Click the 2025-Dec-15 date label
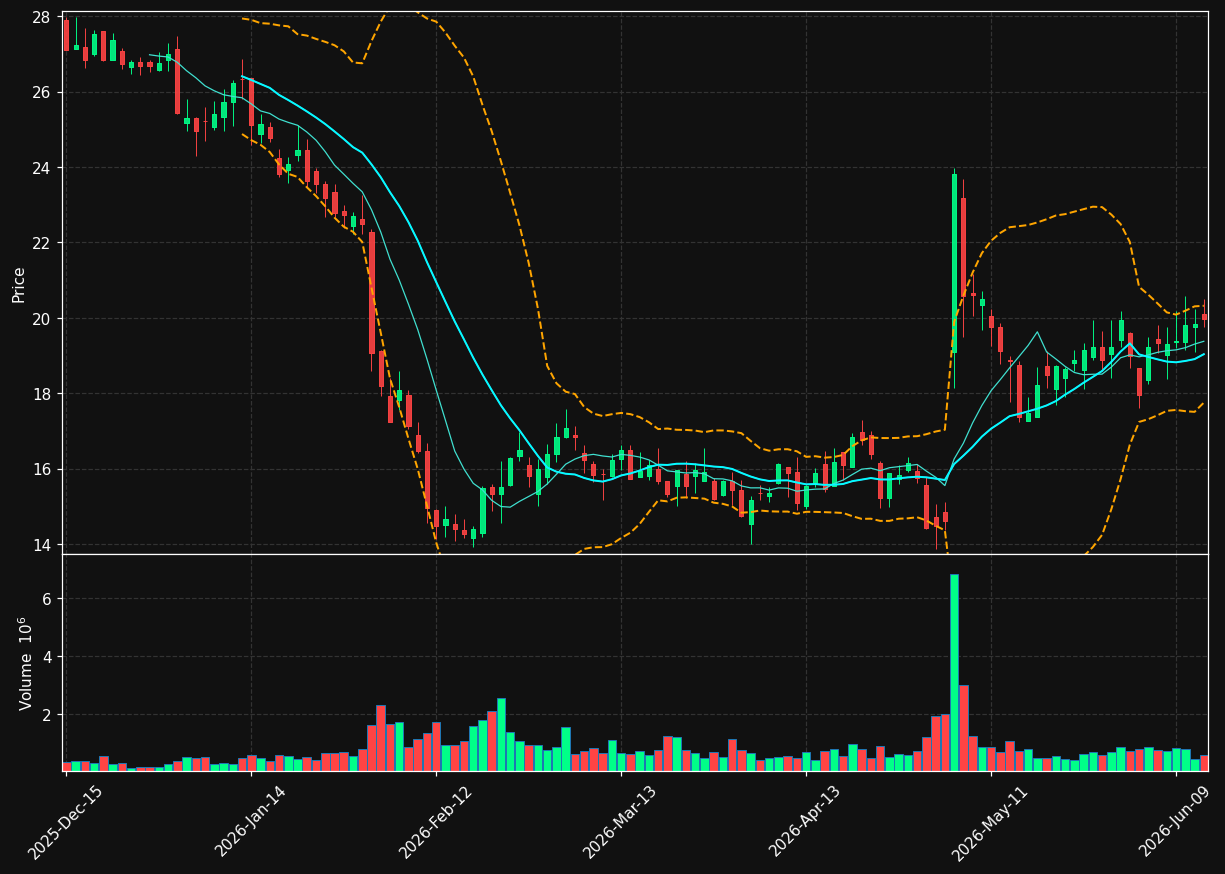 pyautogui.click(x=66, y=822)
